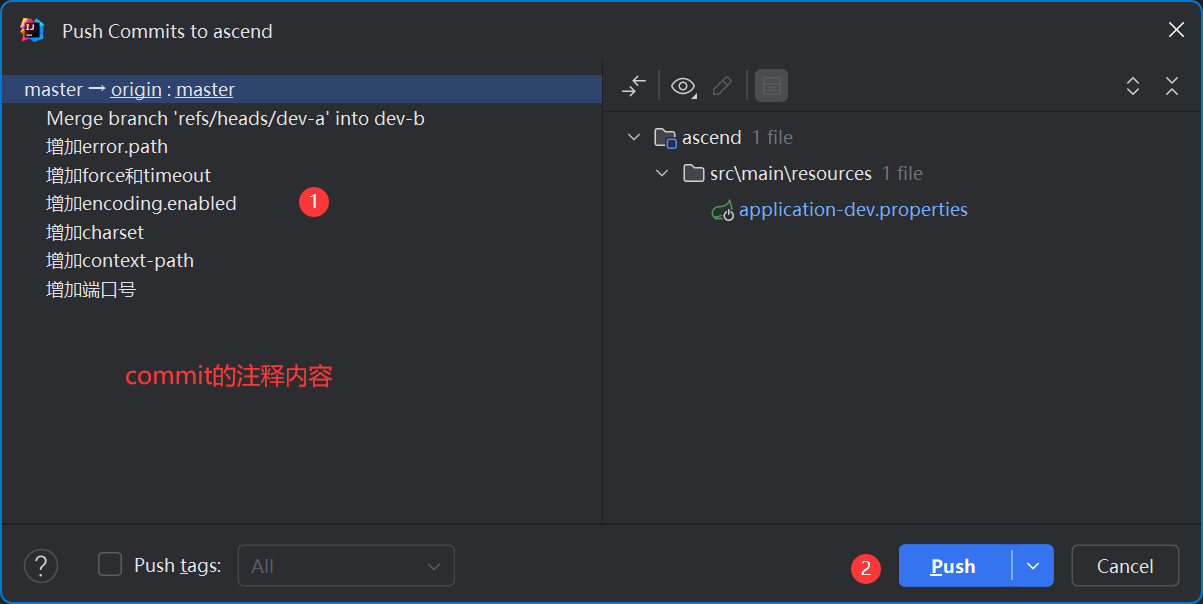Enable the Push tags checkbox
Image resolution: width=1203 pixels, height=604 pixels.
pos(110,565)
